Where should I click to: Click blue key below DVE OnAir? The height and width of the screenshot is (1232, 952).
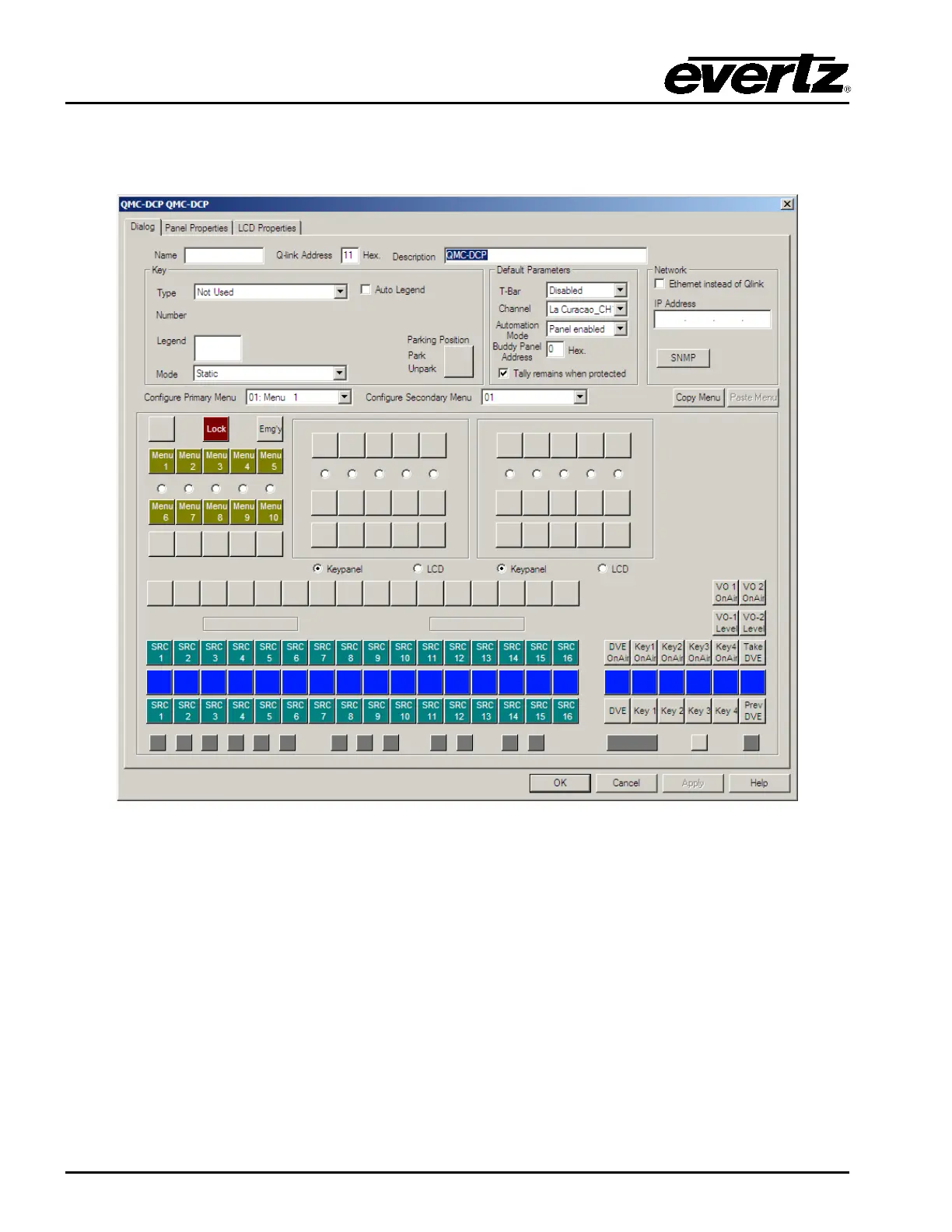(x=618, y=682)
